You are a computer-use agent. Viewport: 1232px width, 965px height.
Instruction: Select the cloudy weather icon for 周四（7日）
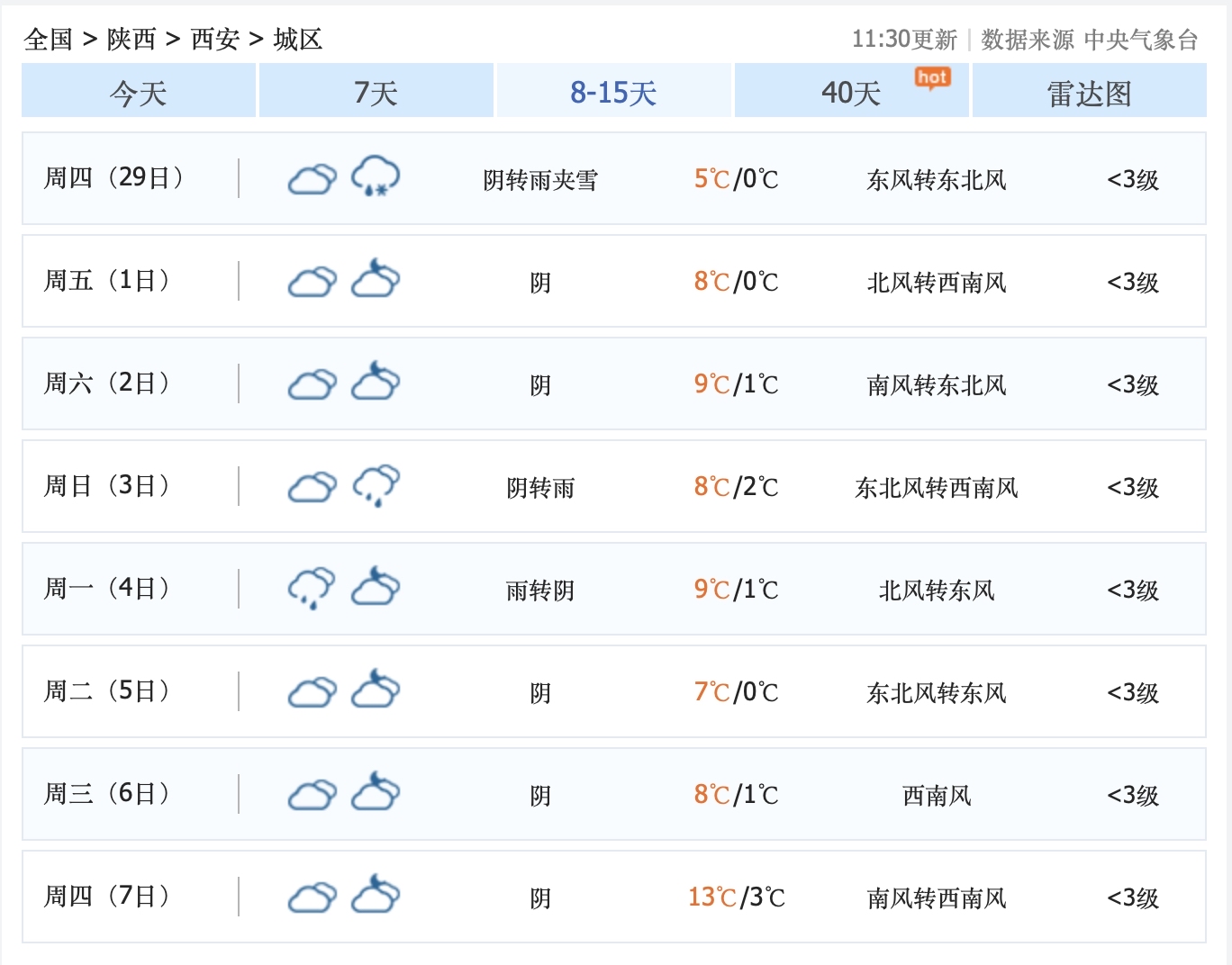point(311,897)
